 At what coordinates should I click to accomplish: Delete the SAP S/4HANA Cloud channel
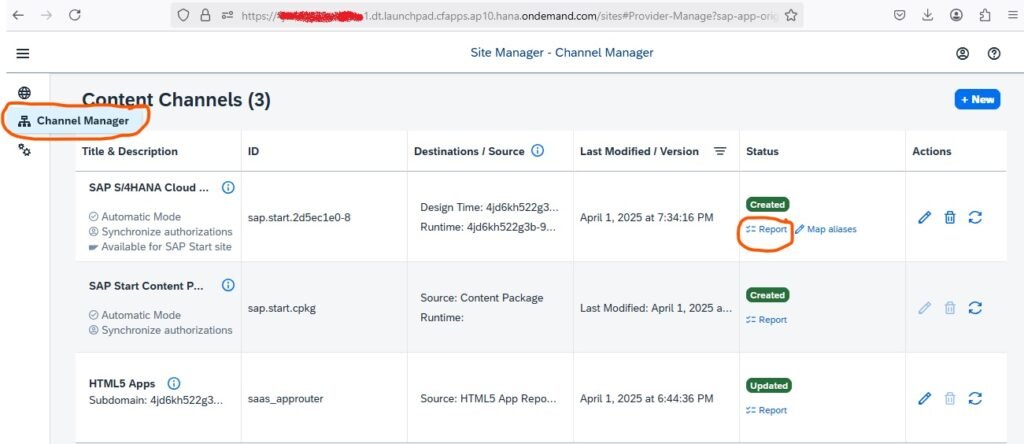tap(950, 217)
